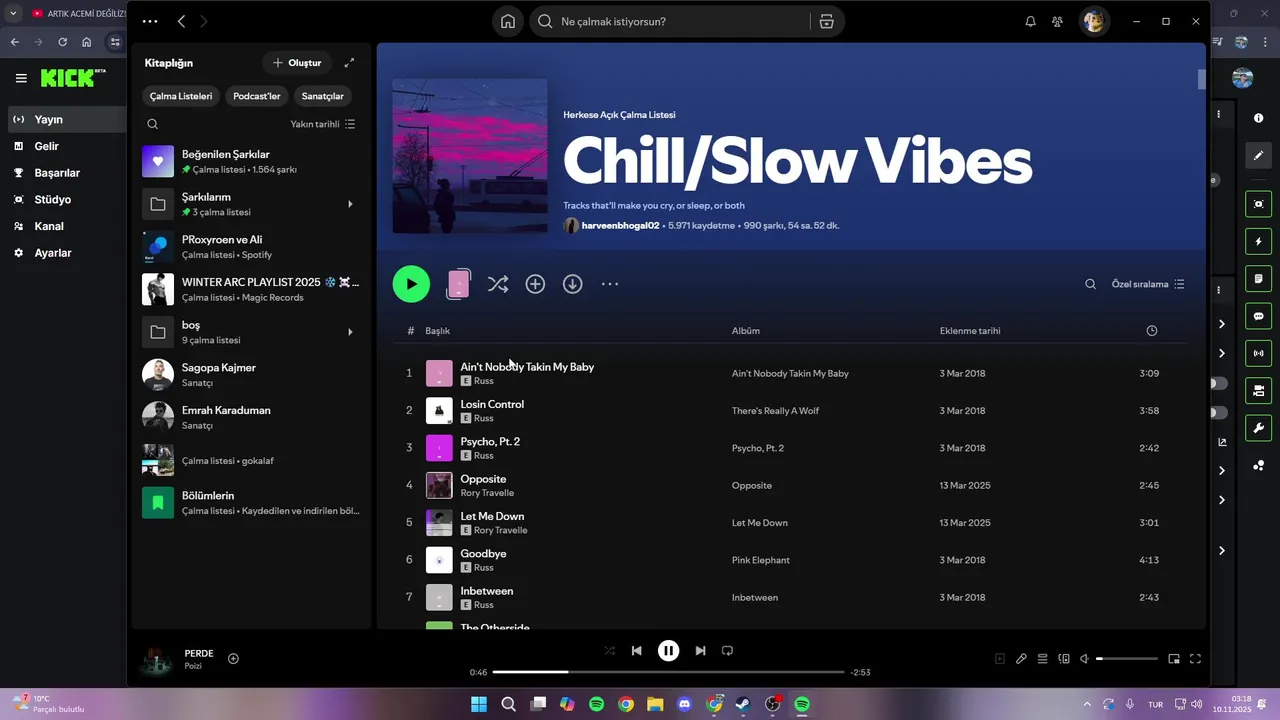Expand the boş folder arrow
This screenshot has width=1280, height=720.
tap(350, 332)
